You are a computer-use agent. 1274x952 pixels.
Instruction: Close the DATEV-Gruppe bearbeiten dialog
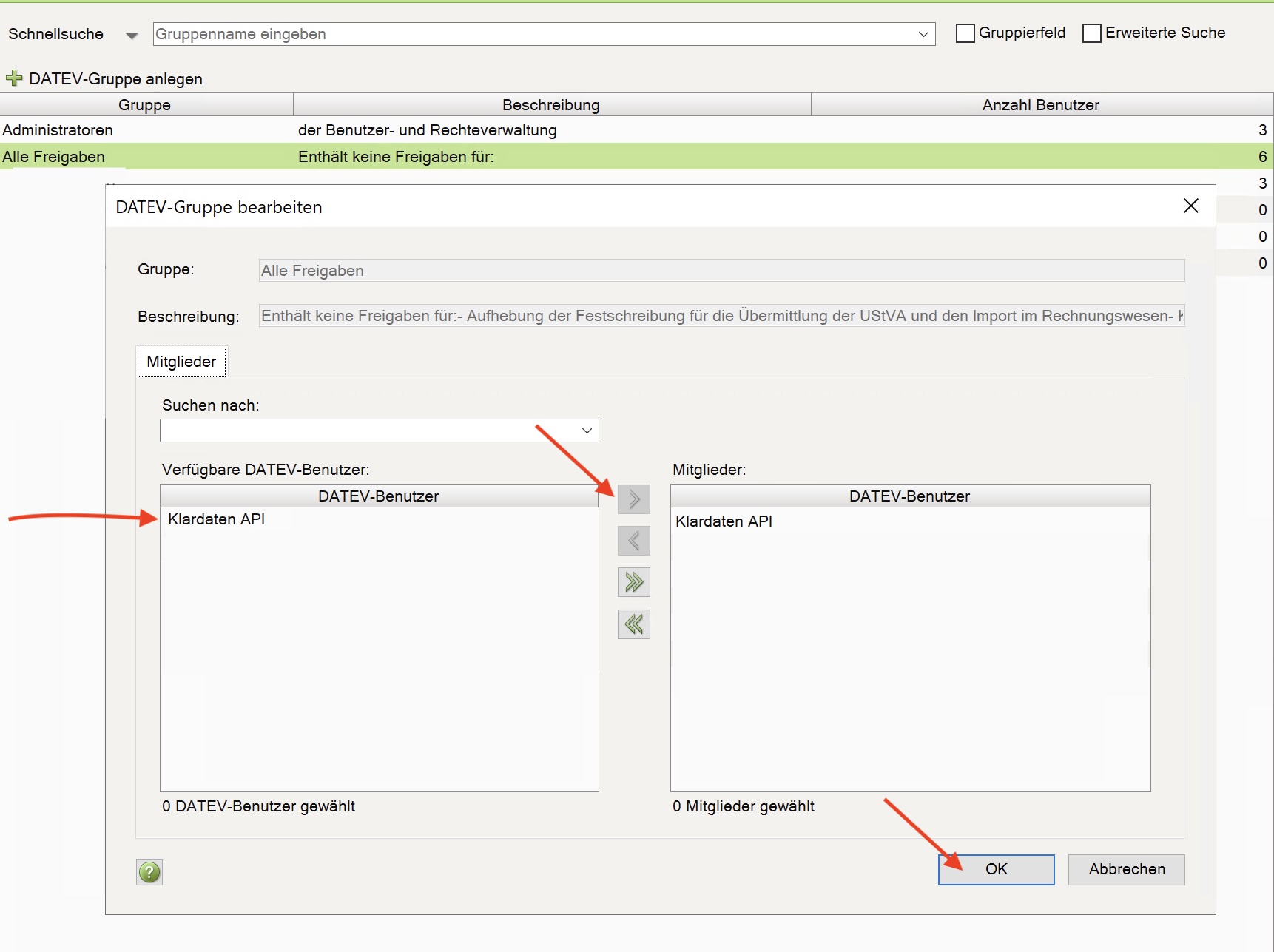(x=1190, y=206)
